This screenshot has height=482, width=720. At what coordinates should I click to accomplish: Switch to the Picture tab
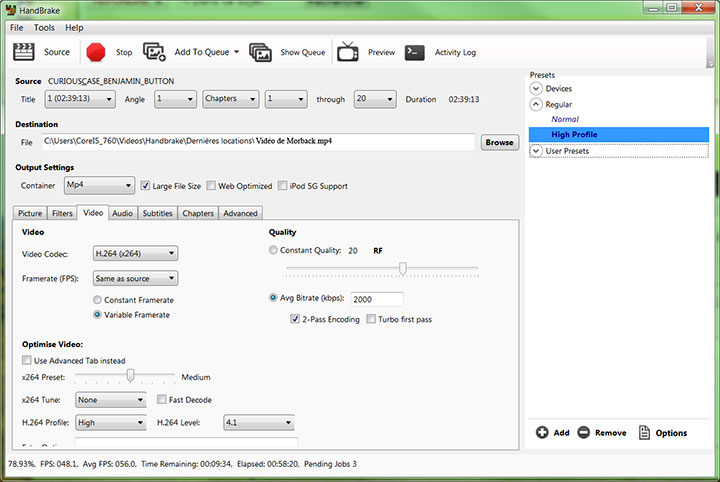pyautogui.click(x=30, y=213)
